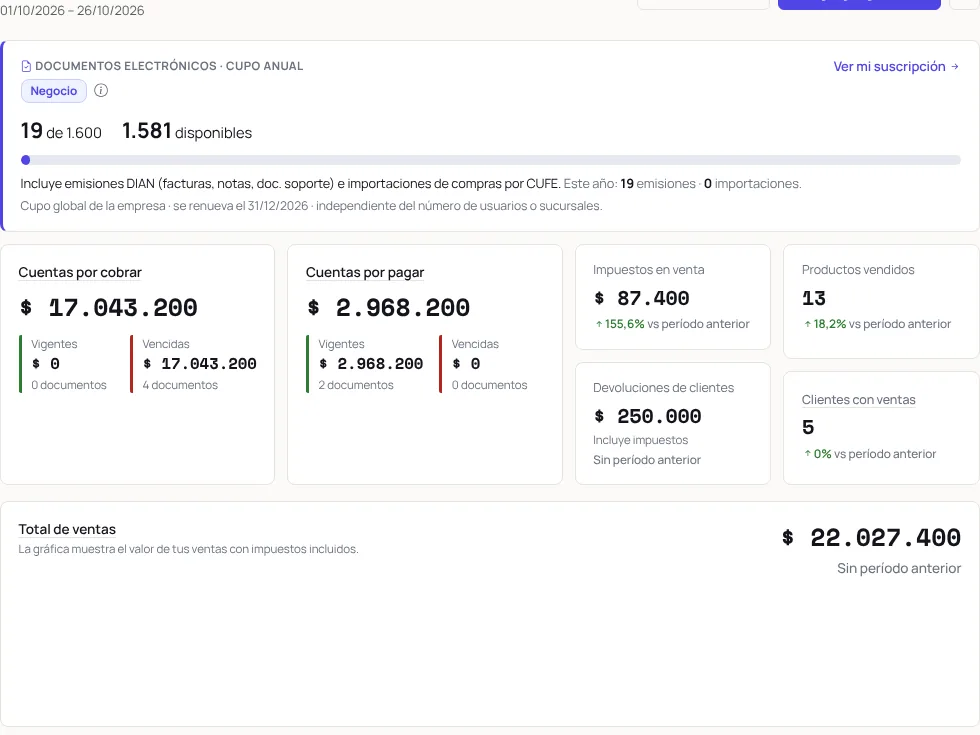This screenshot has height=735, width=980.
Task: Click the $ 87.400 tax amount
Action: [641, 299]
